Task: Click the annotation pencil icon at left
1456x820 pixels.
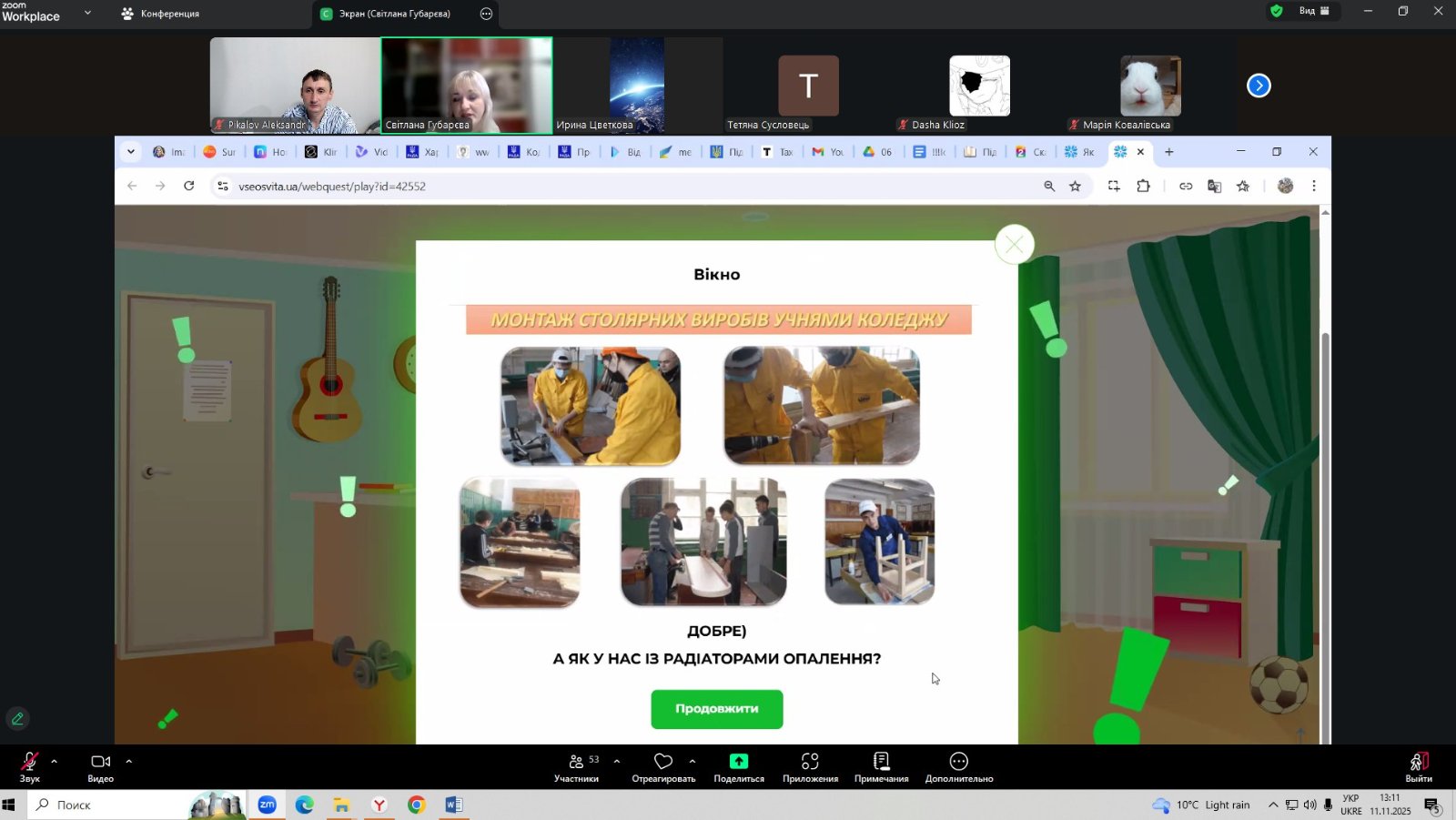Action: coord(17,719)
